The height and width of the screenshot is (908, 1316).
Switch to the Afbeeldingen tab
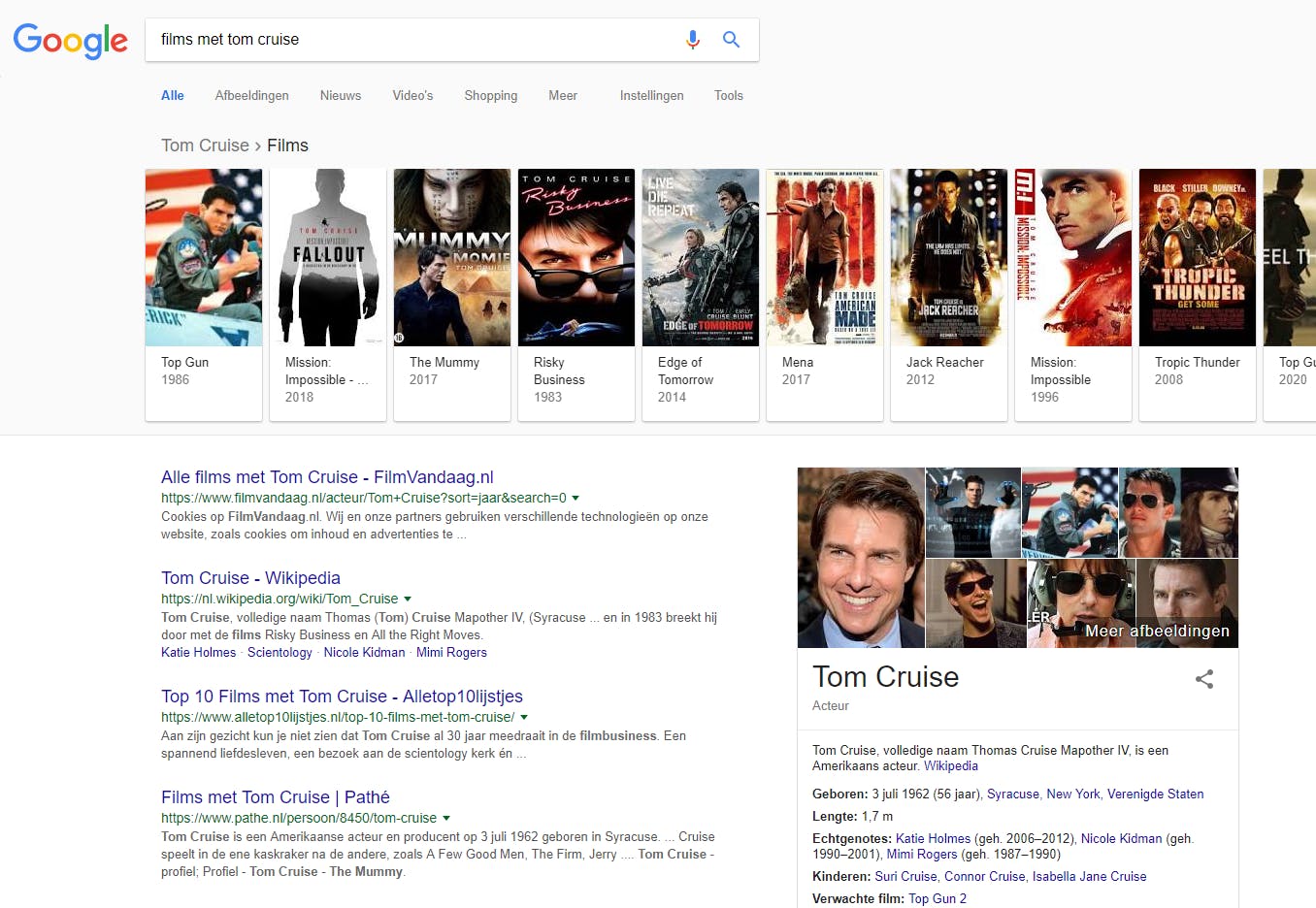[252, 95]
